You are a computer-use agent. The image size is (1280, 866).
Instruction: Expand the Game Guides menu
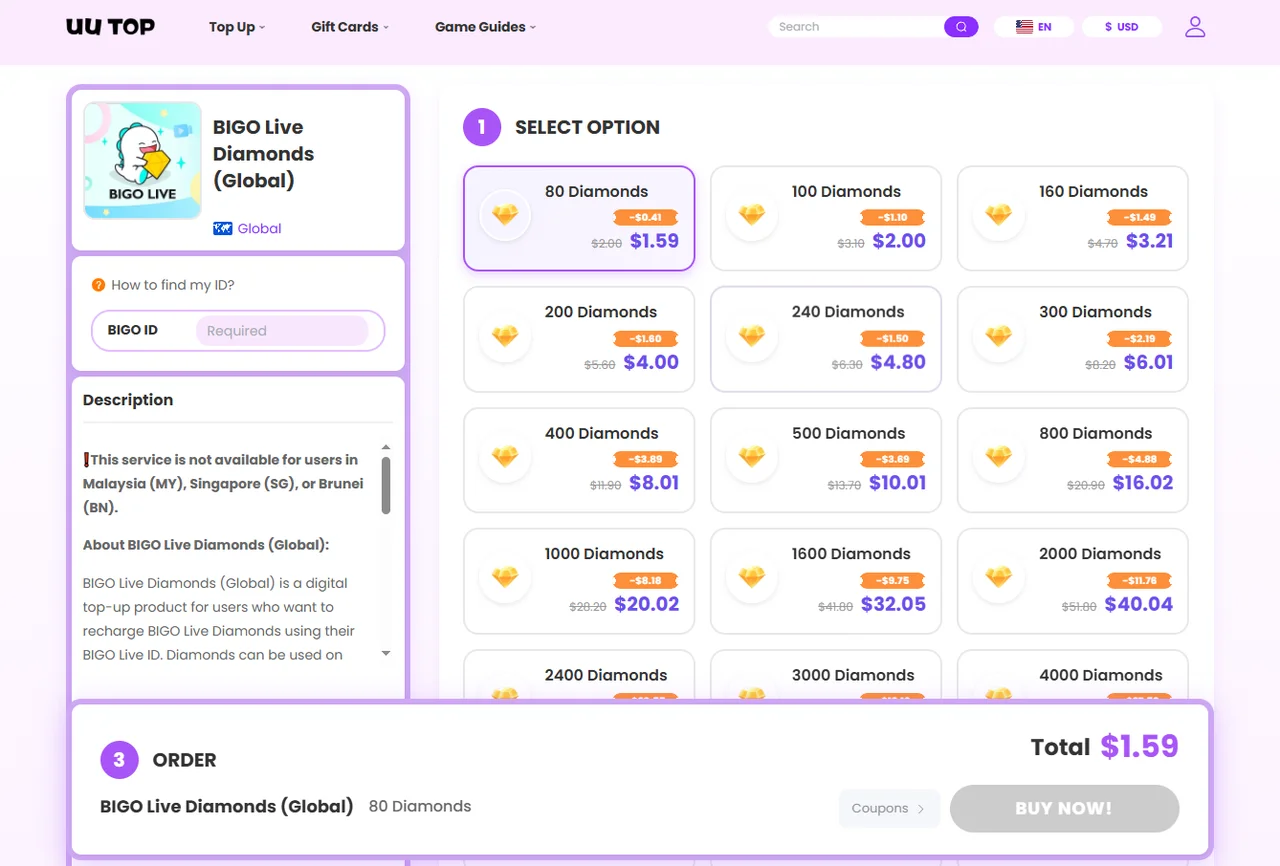point(485,27)
